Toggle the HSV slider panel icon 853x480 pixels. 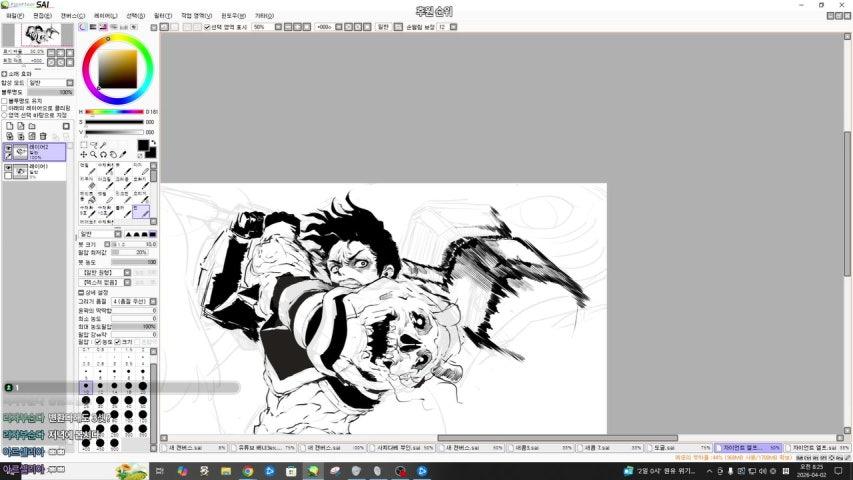(103, 27)
